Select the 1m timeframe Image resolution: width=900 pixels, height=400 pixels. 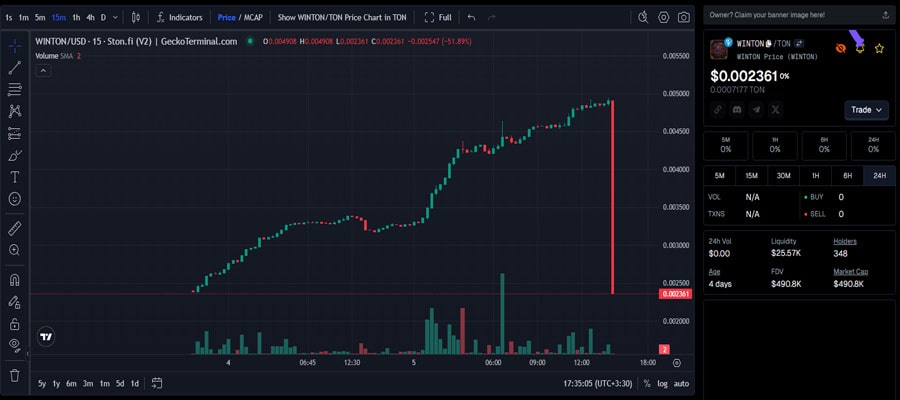click(24, 17)
